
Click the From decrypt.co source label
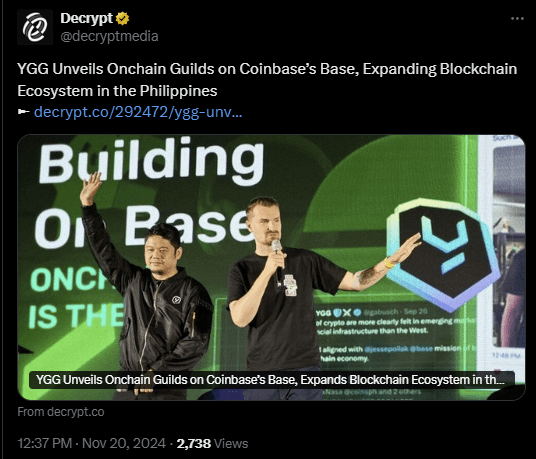[61, 412]
